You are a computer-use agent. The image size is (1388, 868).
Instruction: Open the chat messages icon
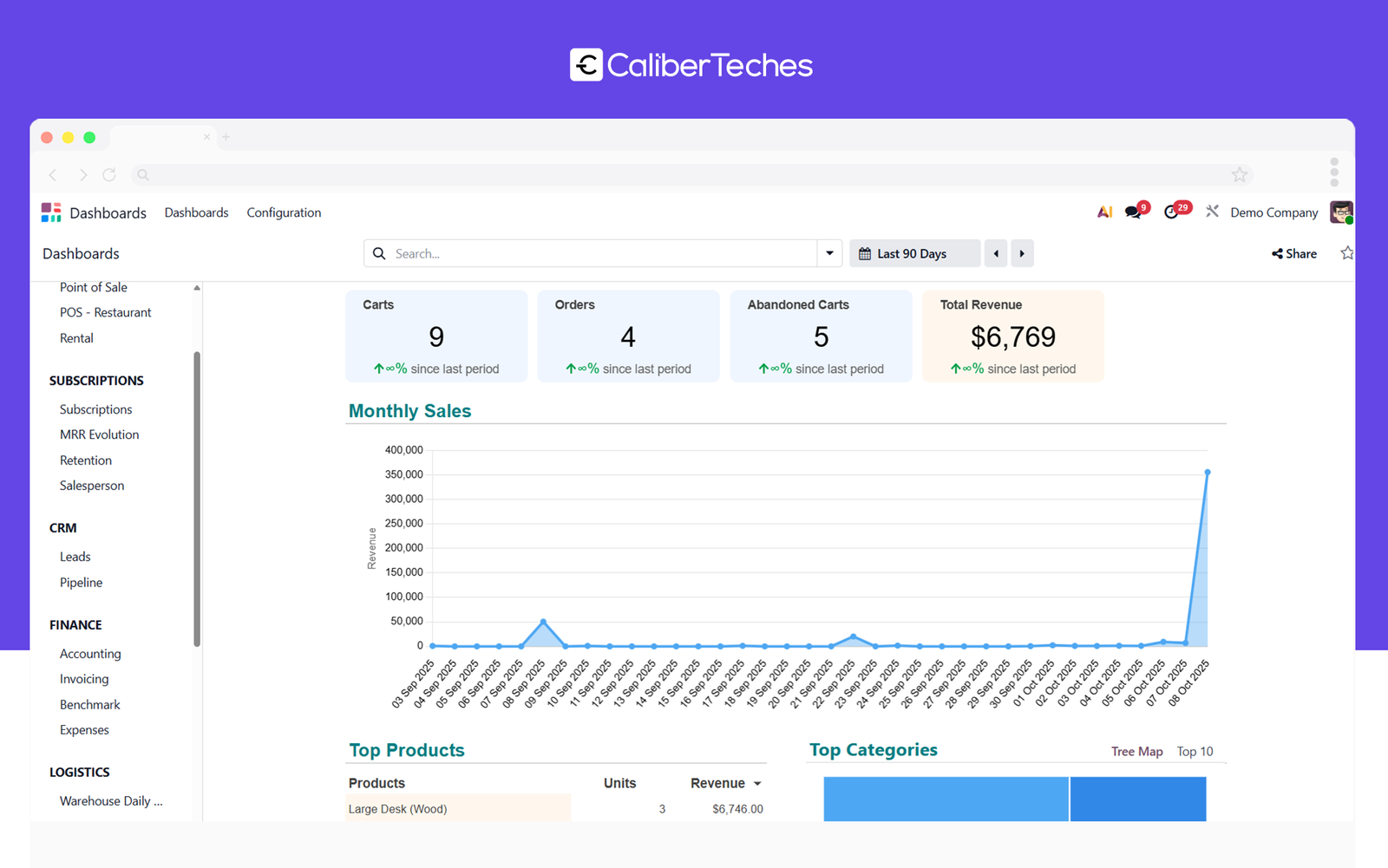tap(1133, 212)
